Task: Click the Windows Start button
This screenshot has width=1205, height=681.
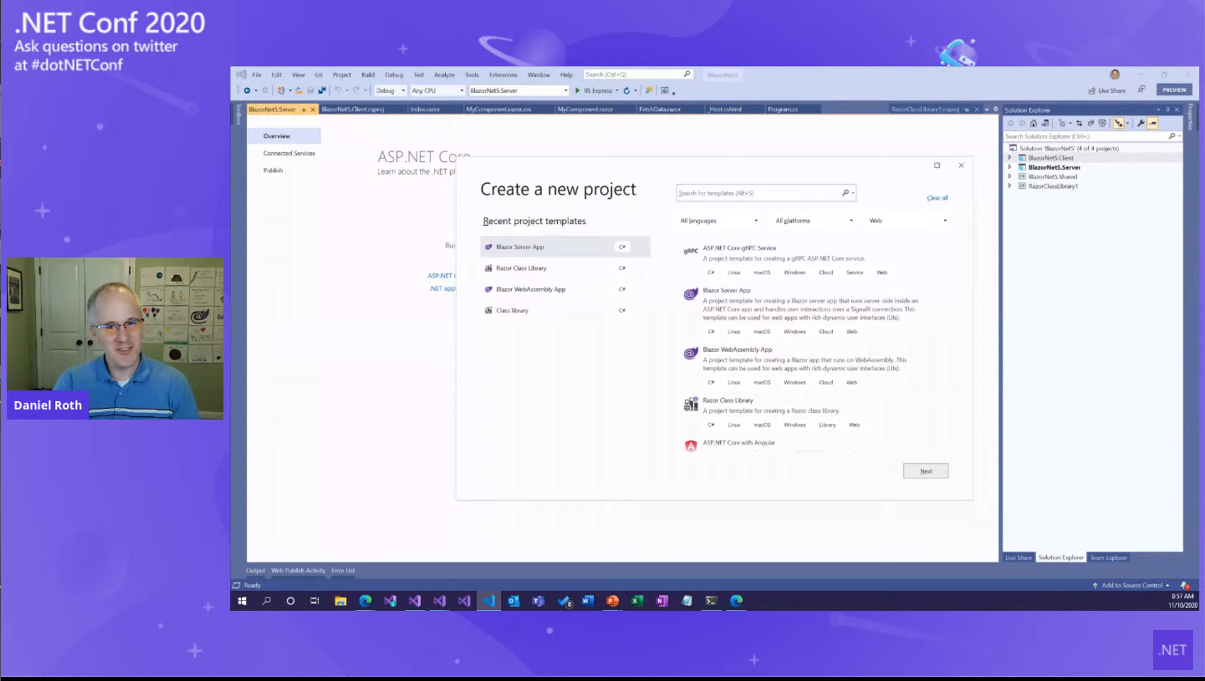Action: pyautogui.click(x=242, y=601)
